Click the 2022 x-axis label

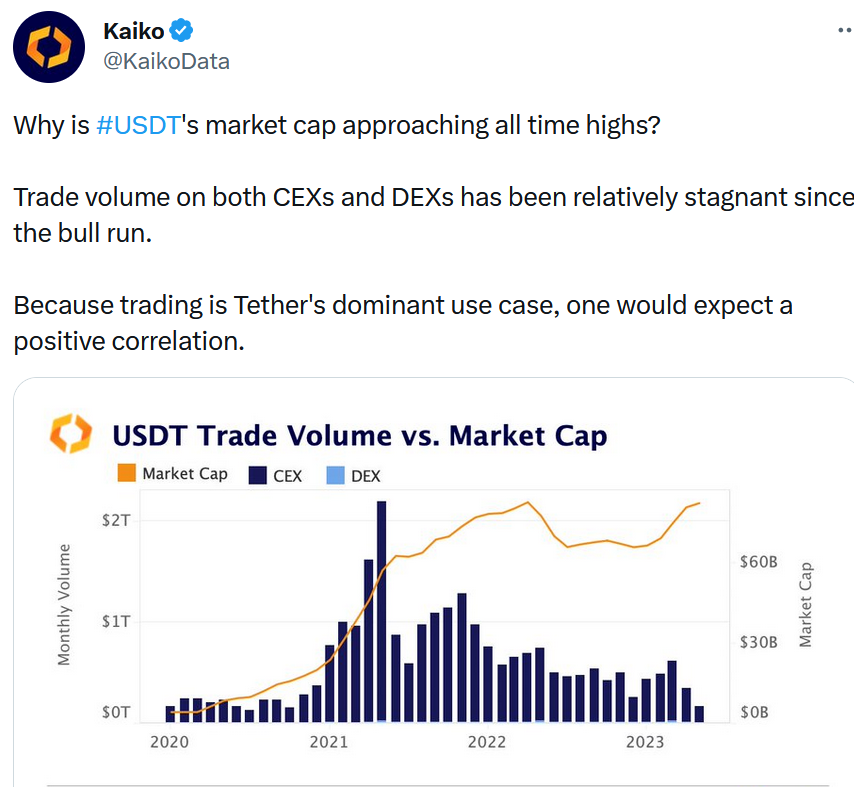point(487,741)
